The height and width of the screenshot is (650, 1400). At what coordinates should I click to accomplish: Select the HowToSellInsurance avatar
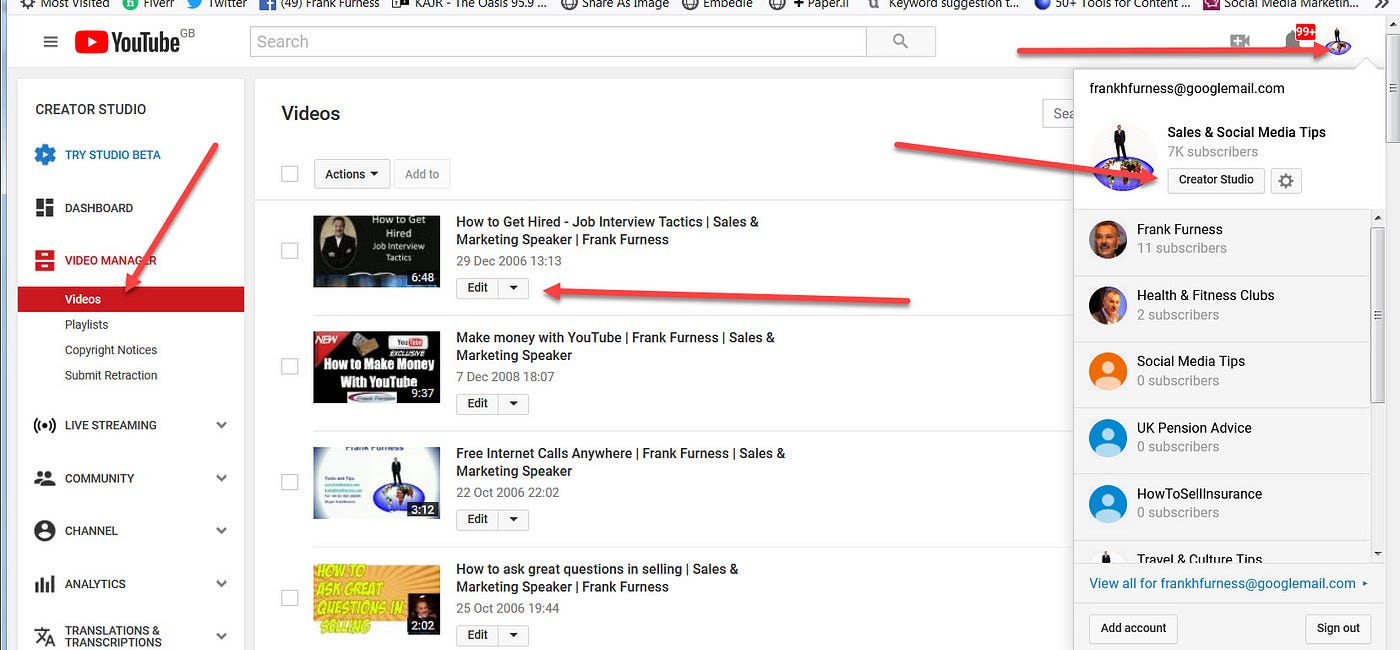point(1107,503)
